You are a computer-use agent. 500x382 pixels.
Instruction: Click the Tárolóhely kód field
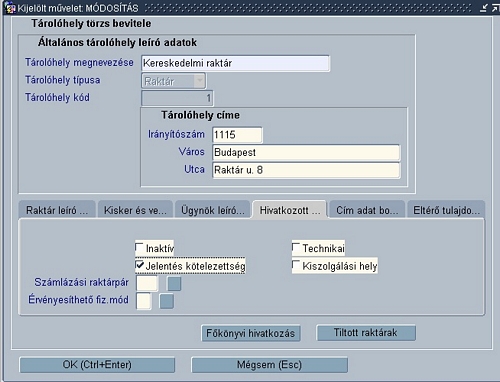(x=177, y=98)
